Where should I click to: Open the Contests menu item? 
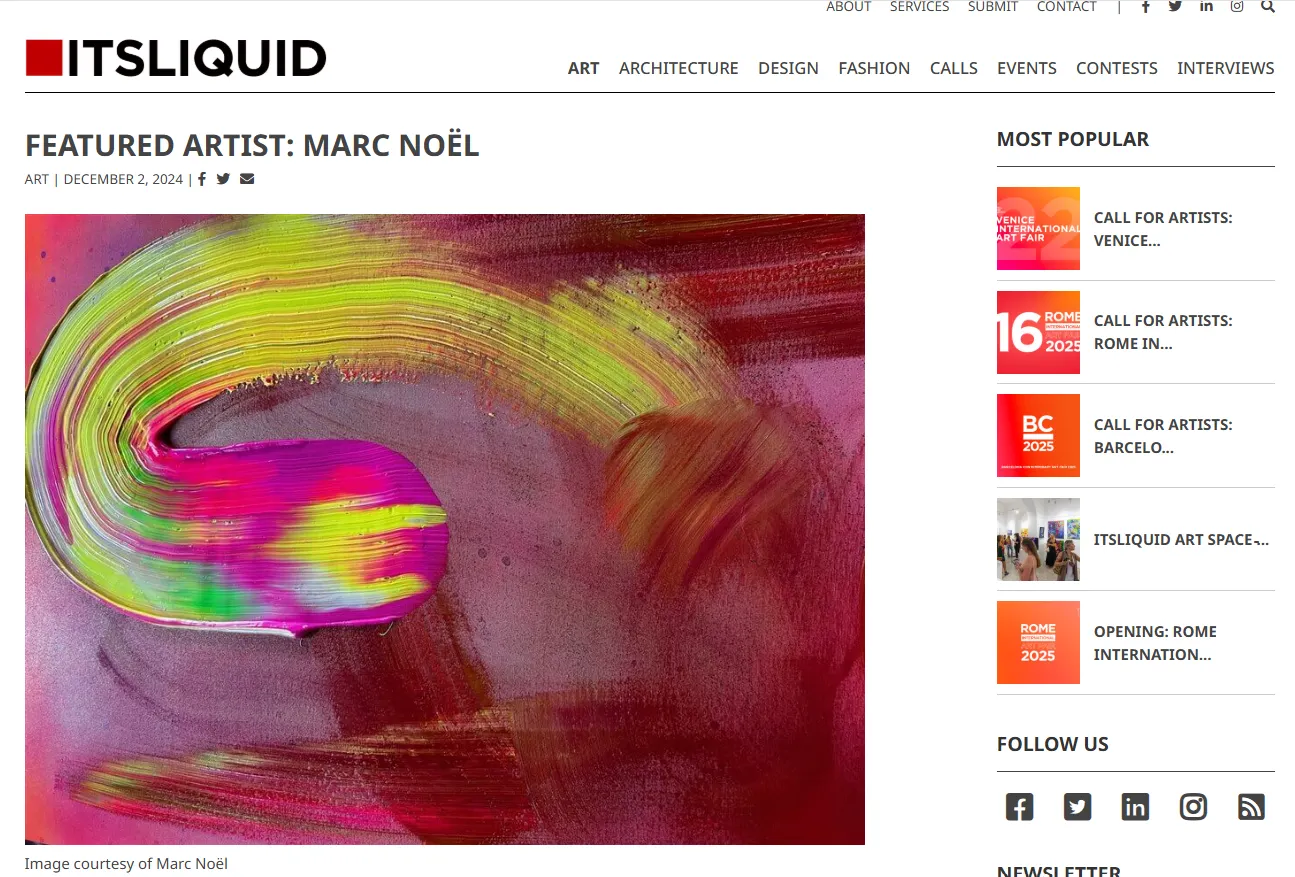click(1116, 68)
